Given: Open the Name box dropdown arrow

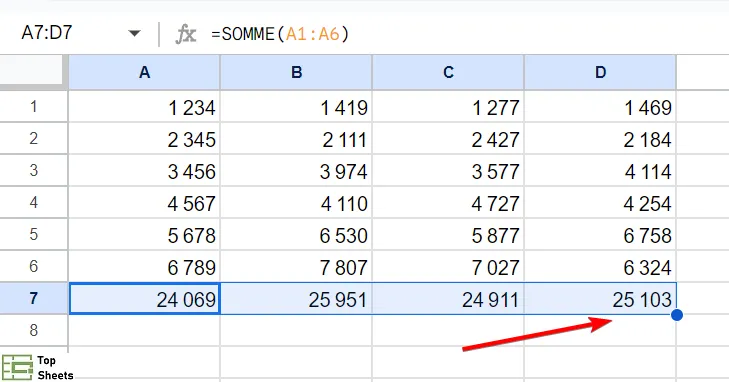Looking at the screenshot, I should (134, 33).
